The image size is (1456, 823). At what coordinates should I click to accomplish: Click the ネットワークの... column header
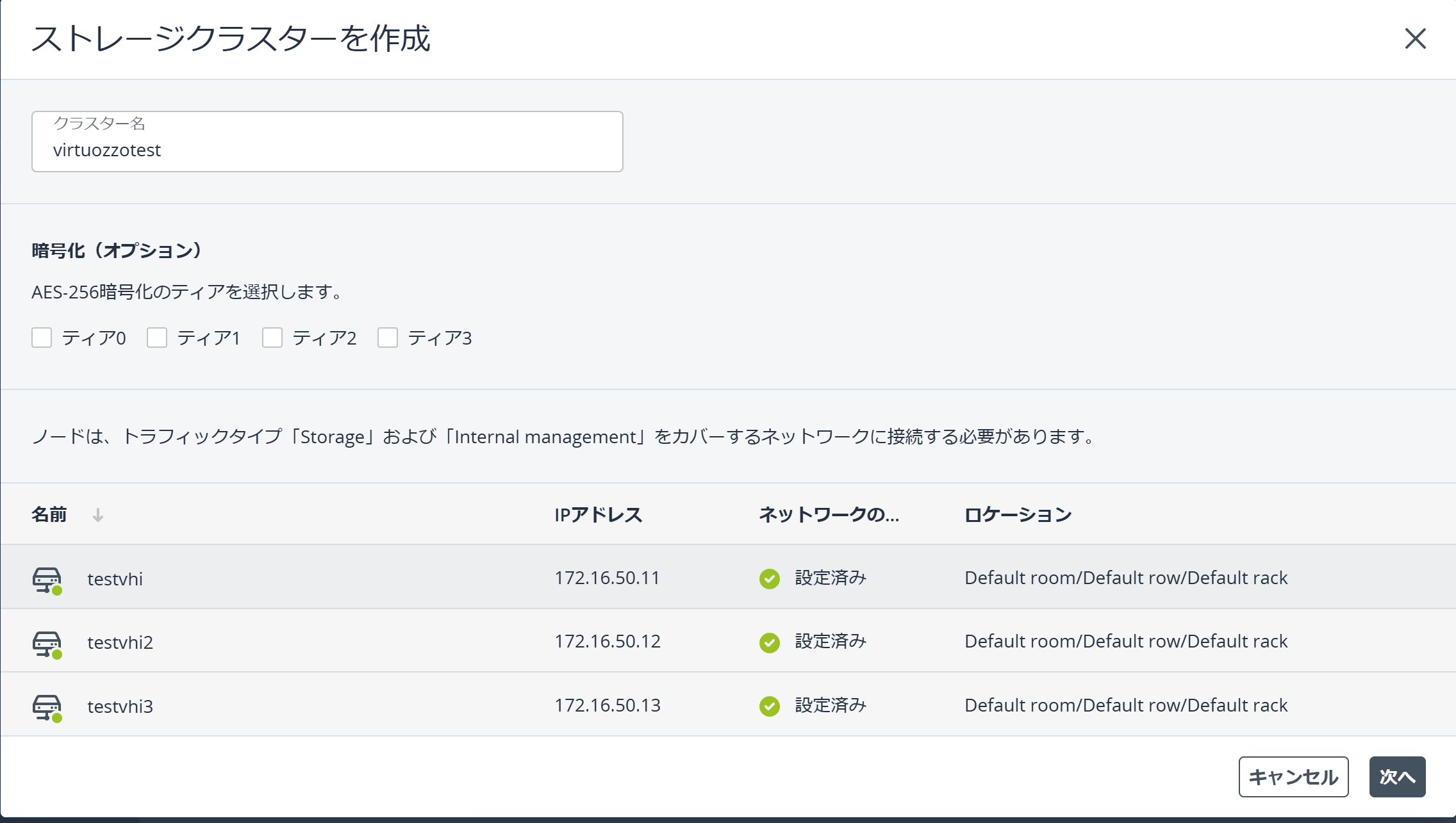pyautogui.click(x=829, y=515)
